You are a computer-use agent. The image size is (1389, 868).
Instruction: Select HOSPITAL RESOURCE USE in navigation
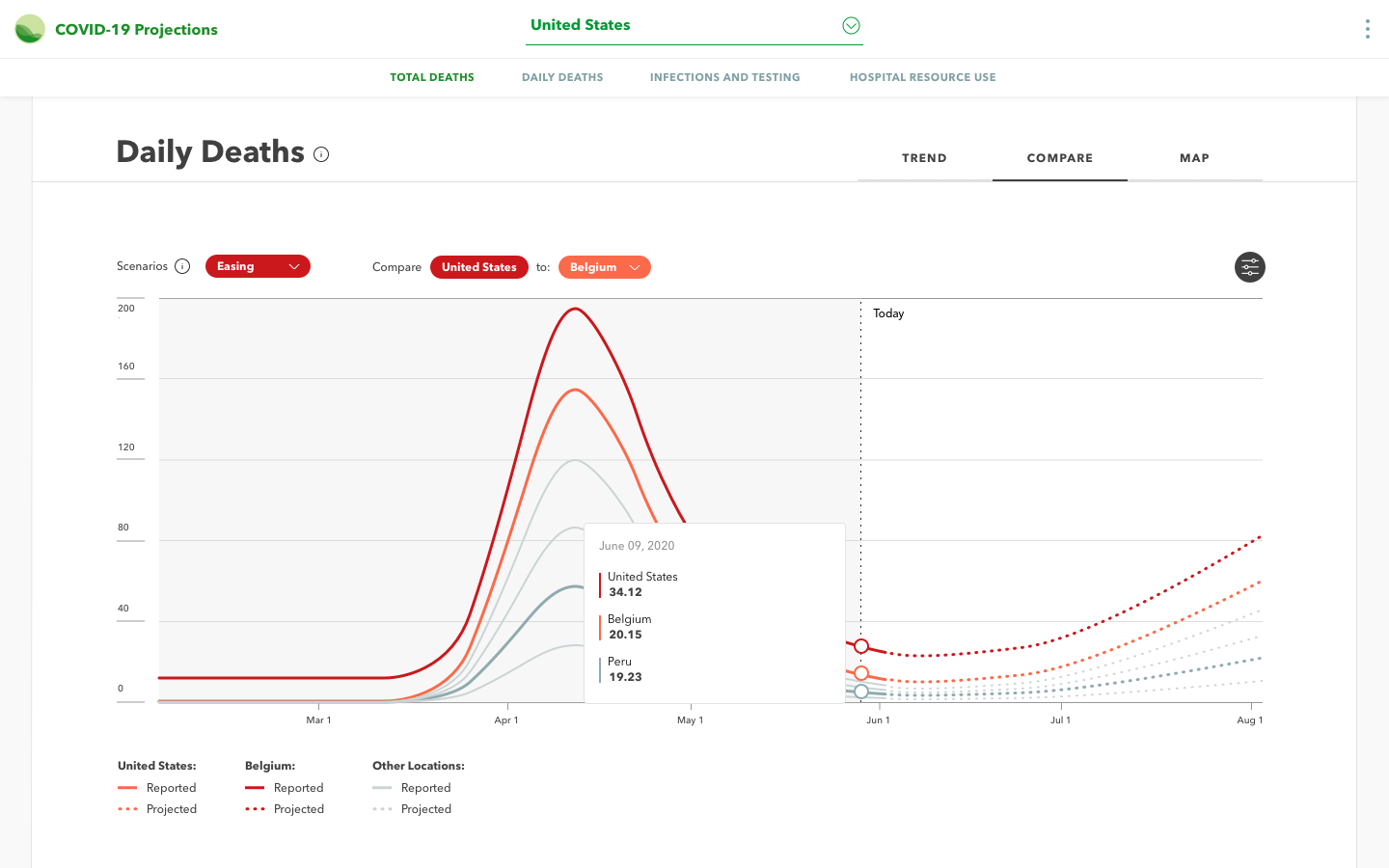point(922,77)
